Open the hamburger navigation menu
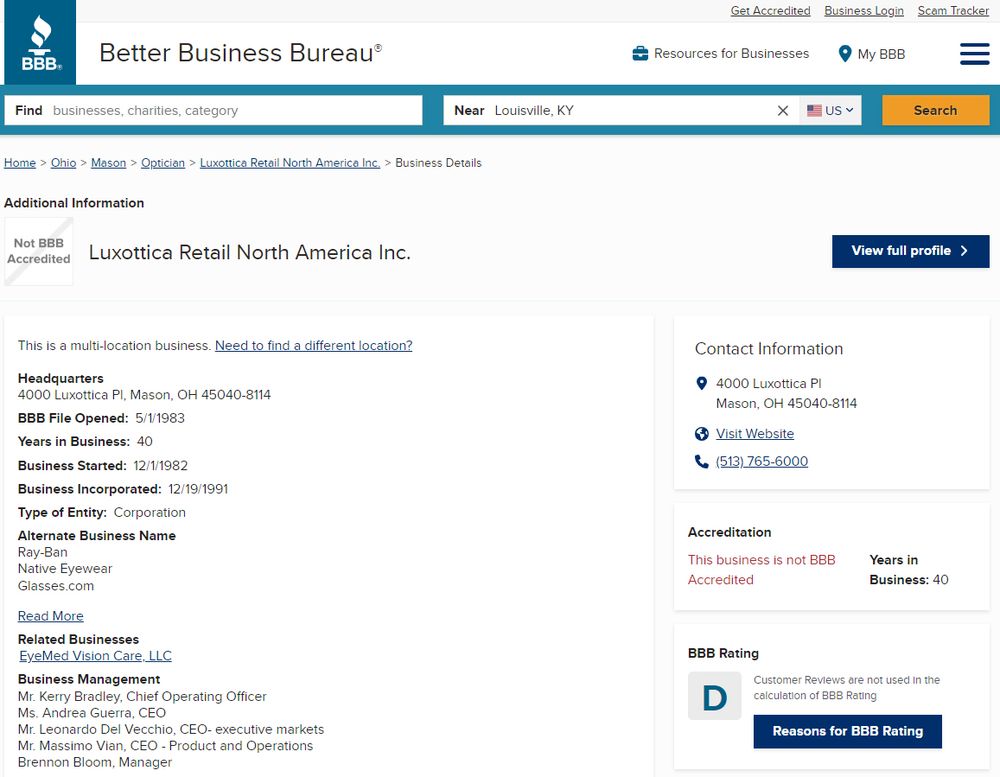 974,54
